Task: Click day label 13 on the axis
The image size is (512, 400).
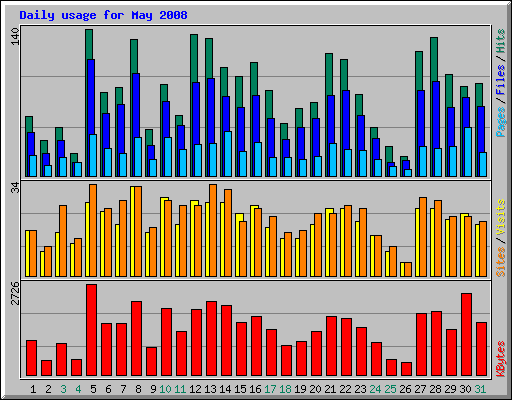Action: point(210,389)
